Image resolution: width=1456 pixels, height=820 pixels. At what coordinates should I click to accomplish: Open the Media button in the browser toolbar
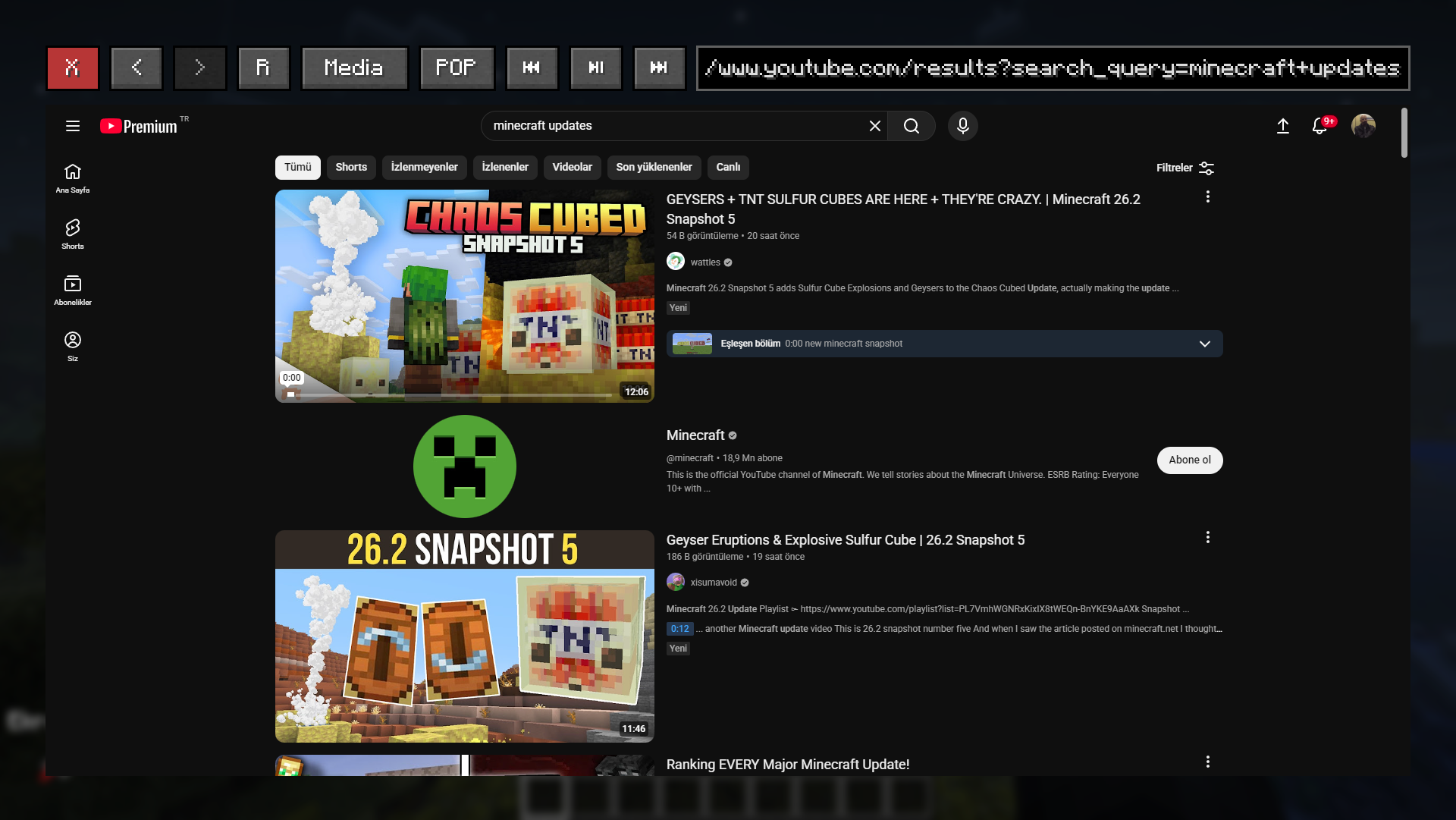pyautogui.click(x=354, y=68)
